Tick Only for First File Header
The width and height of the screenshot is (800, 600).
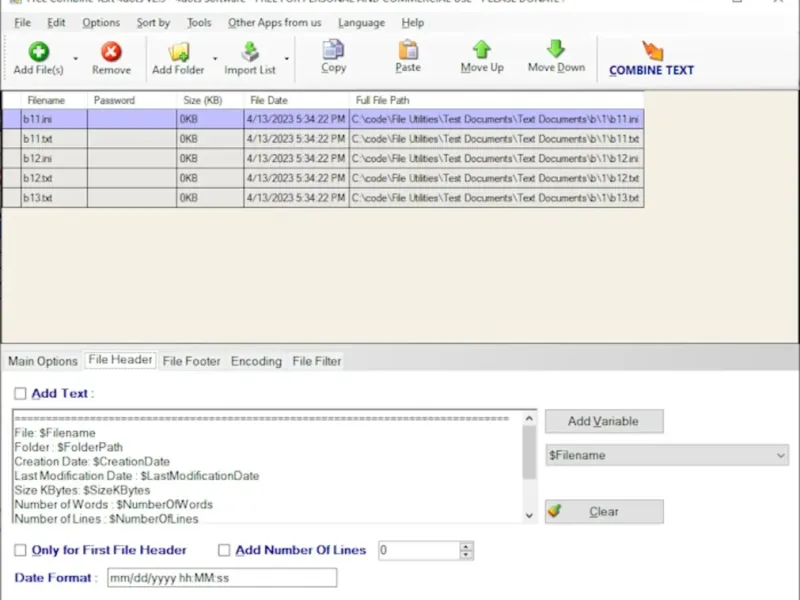point(21,550)
